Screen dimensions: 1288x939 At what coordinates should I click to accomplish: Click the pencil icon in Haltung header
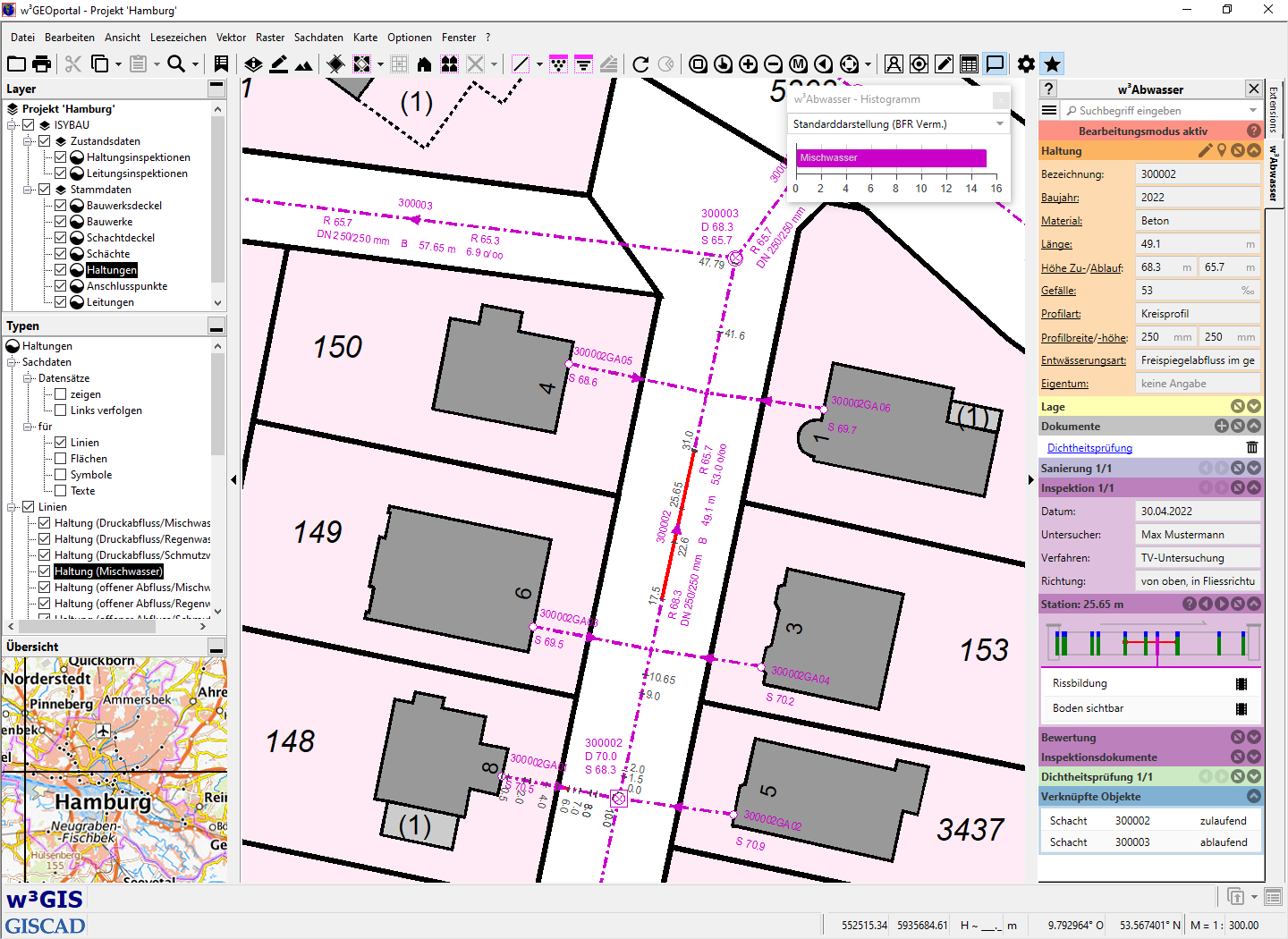[1206, 150]
